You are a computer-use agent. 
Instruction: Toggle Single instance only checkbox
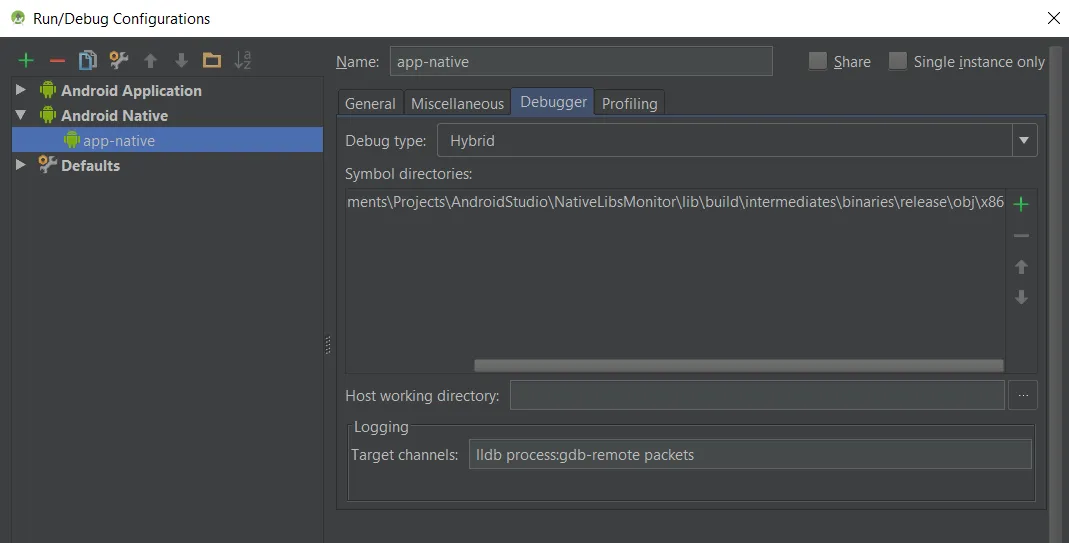point(898,61)
